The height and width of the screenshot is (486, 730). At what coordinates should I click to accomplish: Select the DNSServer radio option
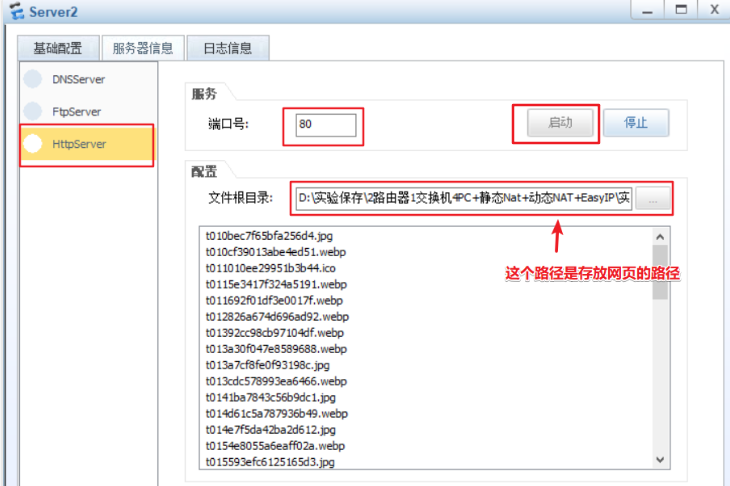click(x=33, y=79)
